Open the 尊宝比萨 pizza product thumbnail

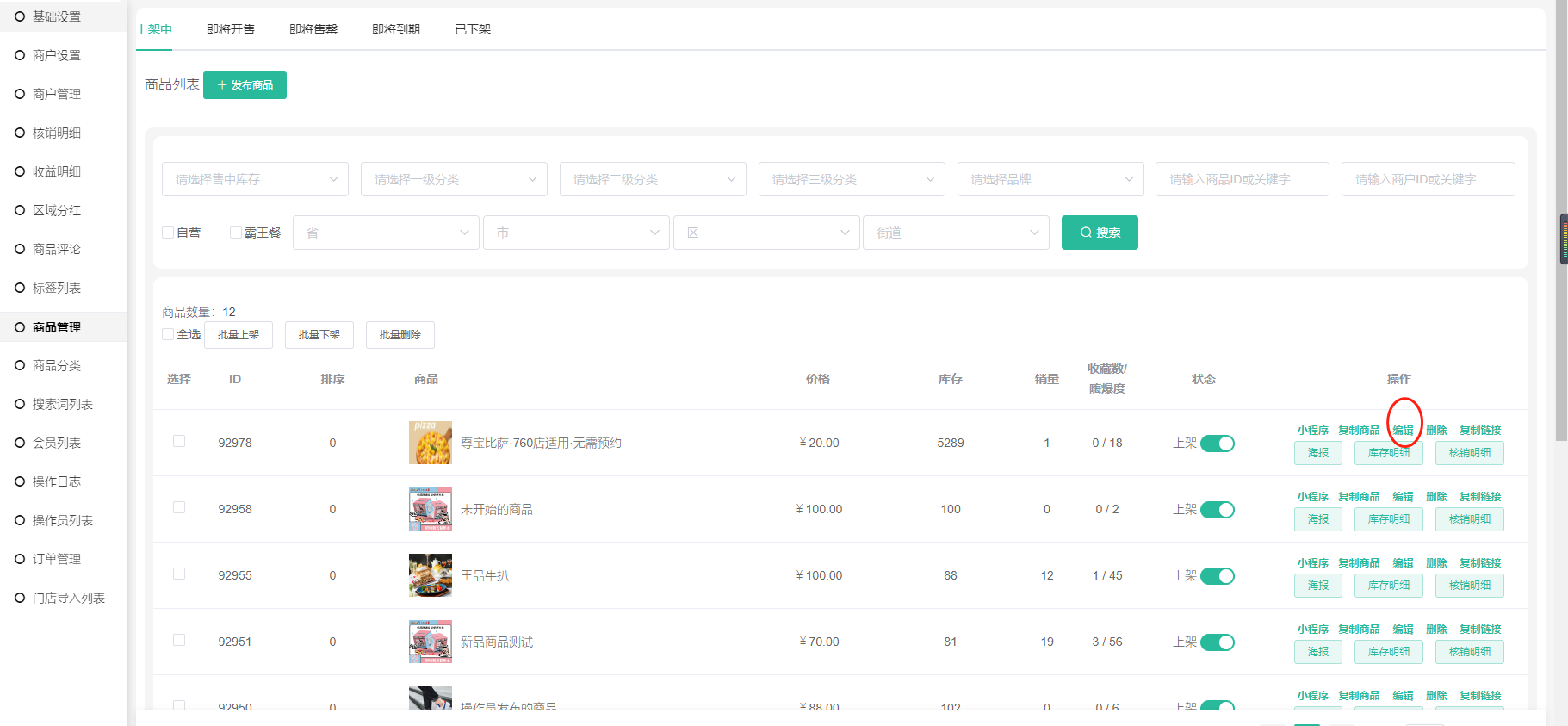click(430, 443)
